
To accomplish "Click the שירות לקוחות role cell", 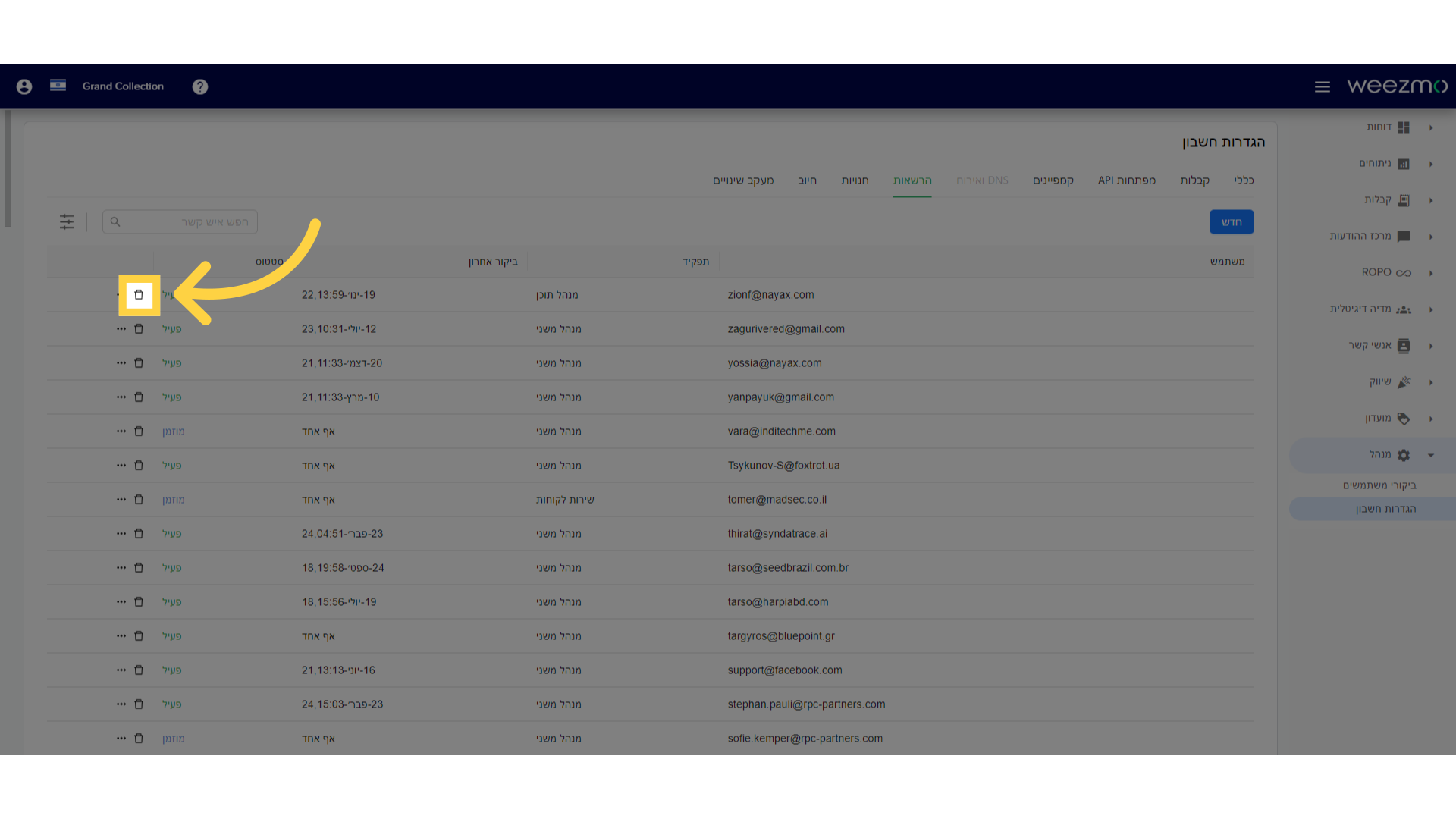I will 565,500.
